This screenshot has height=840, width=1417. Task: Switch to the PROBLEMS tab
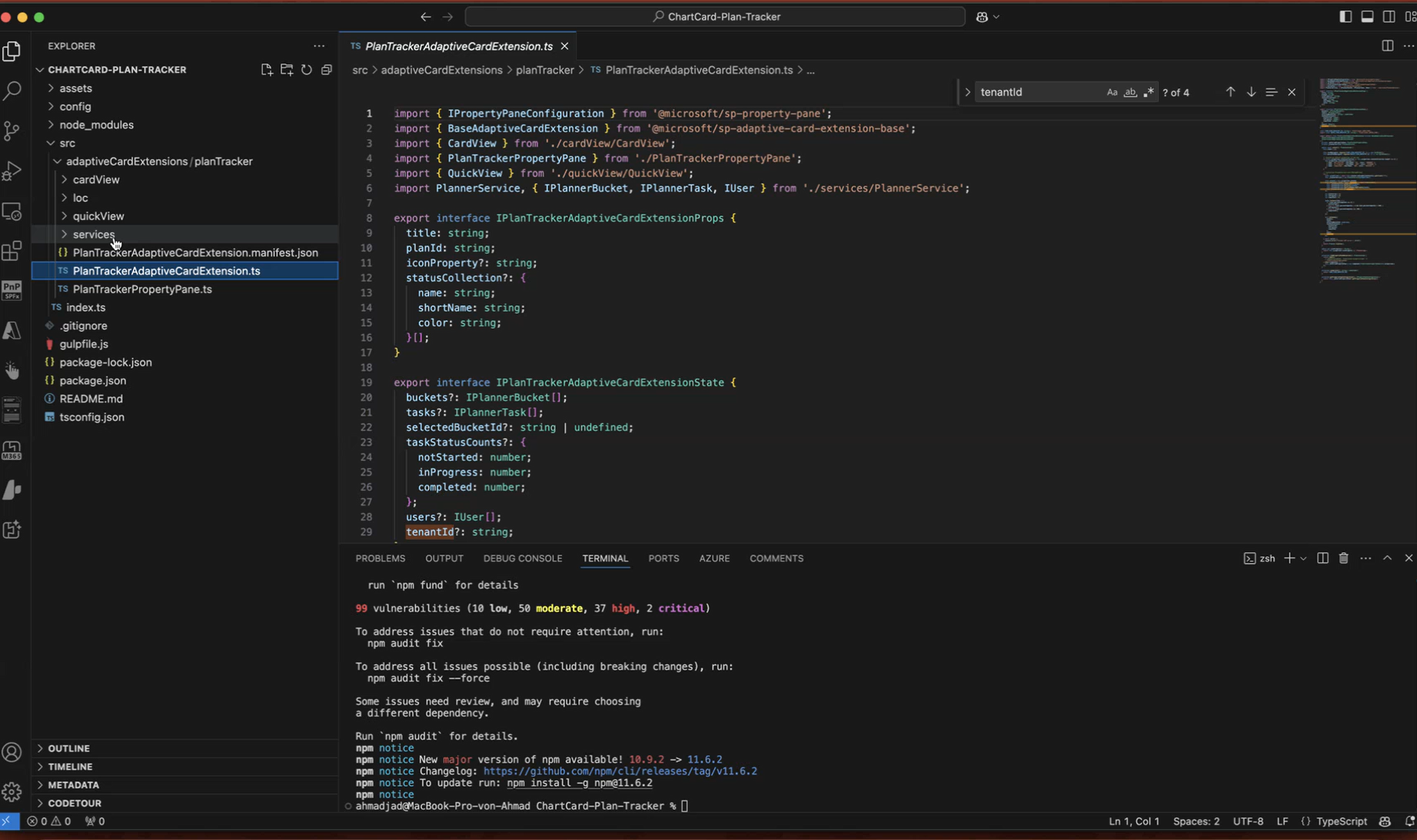click(380, 558)
